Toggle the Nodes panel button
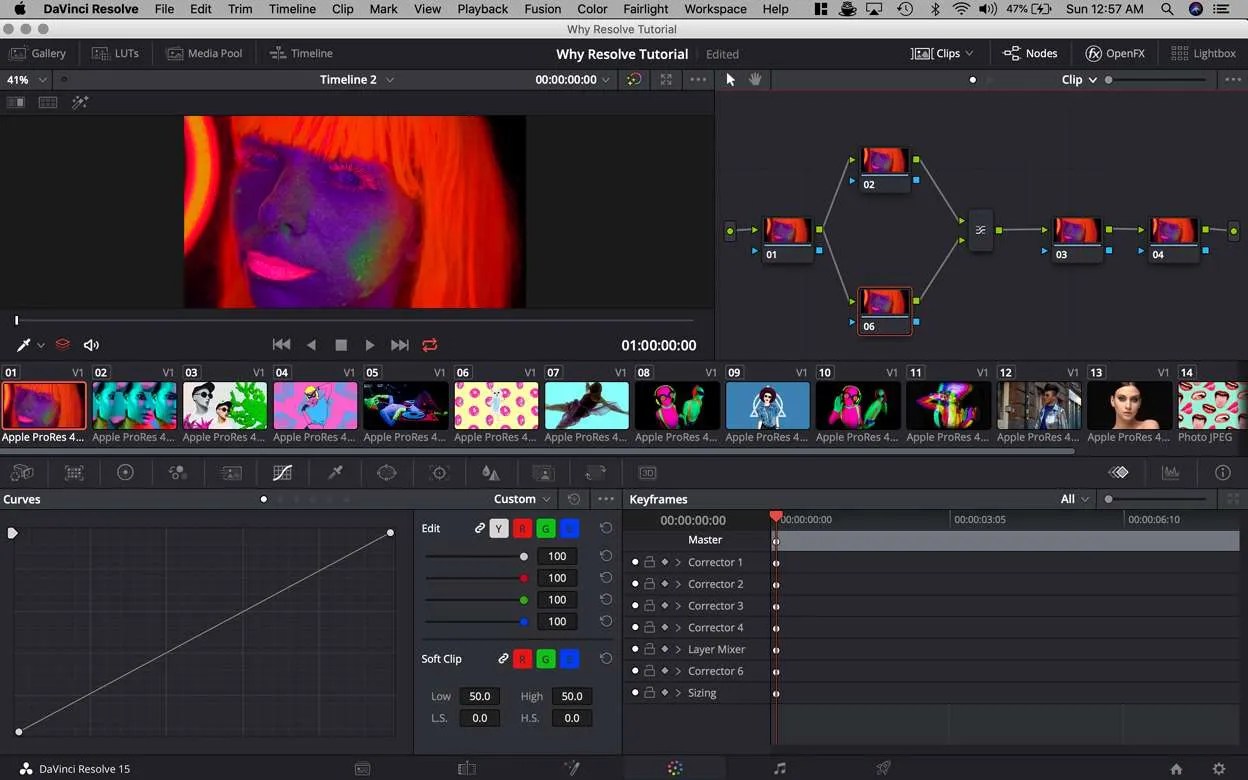This screenshot has width=1248, height=780. pyautogui.click(x=1030, y=54)
